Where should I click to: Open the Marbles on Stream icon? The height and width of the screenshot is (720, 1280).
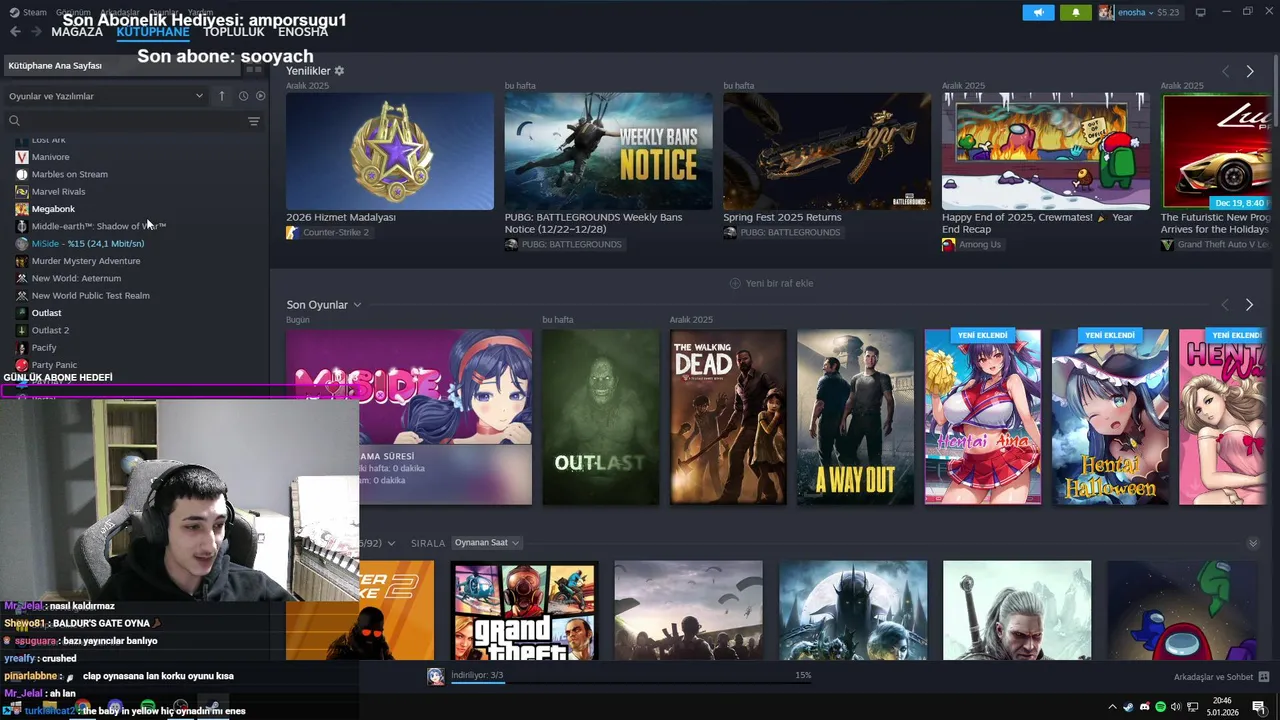(22, 174)
